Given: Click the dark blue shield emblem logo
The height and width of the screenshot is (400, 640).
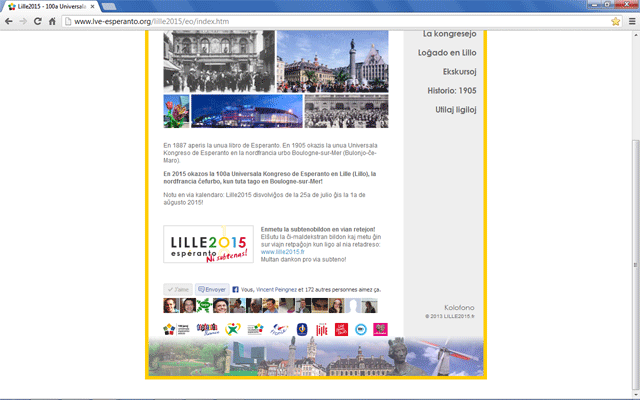Looking at the screenshot, I should pos(302,329).
